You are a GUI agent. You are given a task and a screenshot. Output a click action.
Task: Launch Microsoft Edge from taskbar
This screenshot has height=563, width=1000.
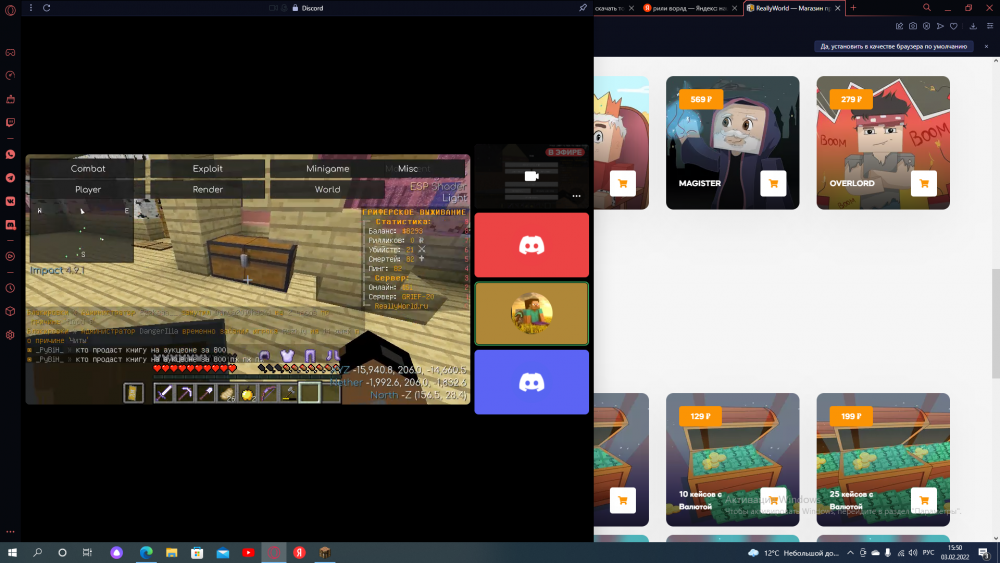click(x=146, y=552)
